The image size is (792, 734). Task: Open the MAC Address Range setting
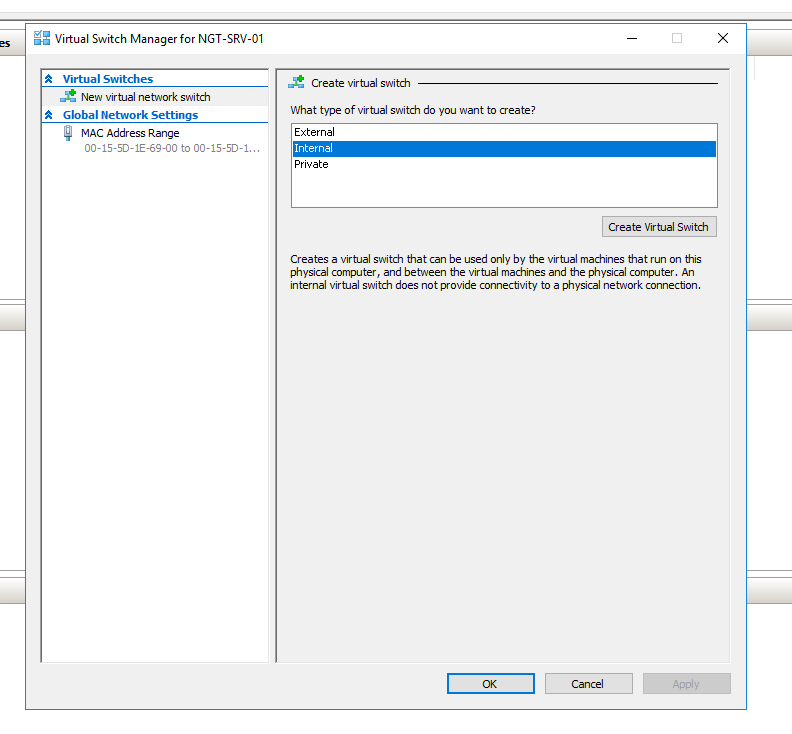[130, 133]
